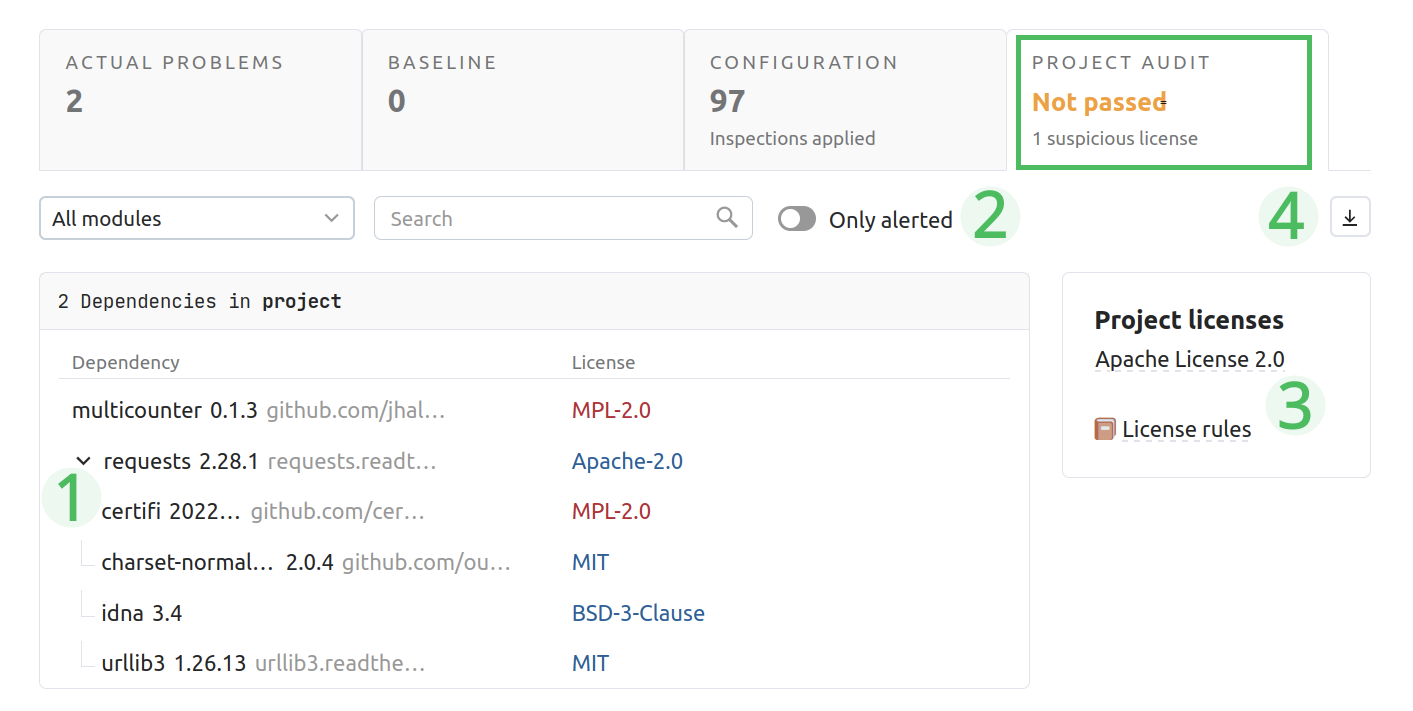Click the search magnifier icon
This screenshot has width=1413, height=711.
point(727,218)
